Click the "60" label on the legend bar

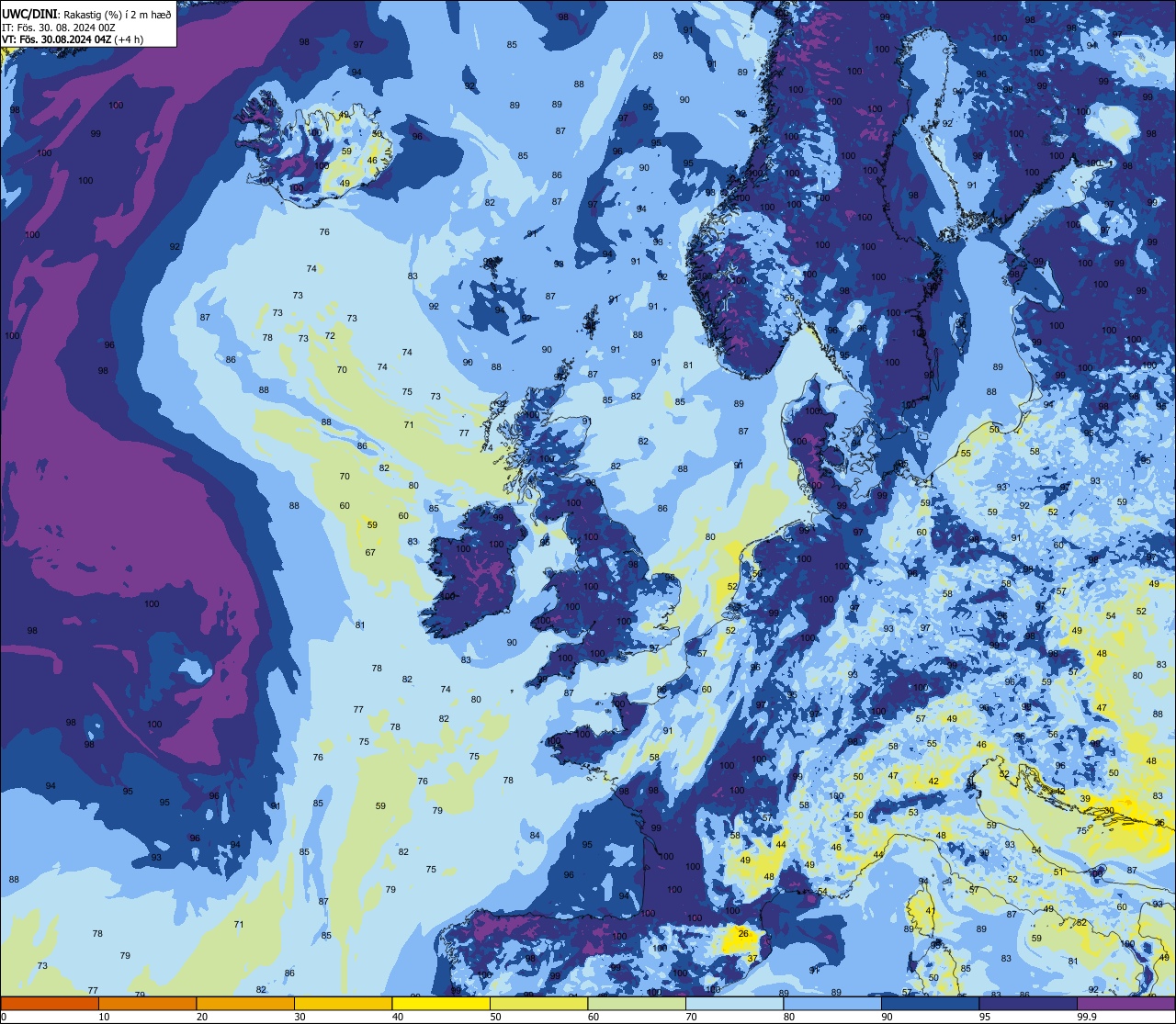click(x=593, y=1017)
